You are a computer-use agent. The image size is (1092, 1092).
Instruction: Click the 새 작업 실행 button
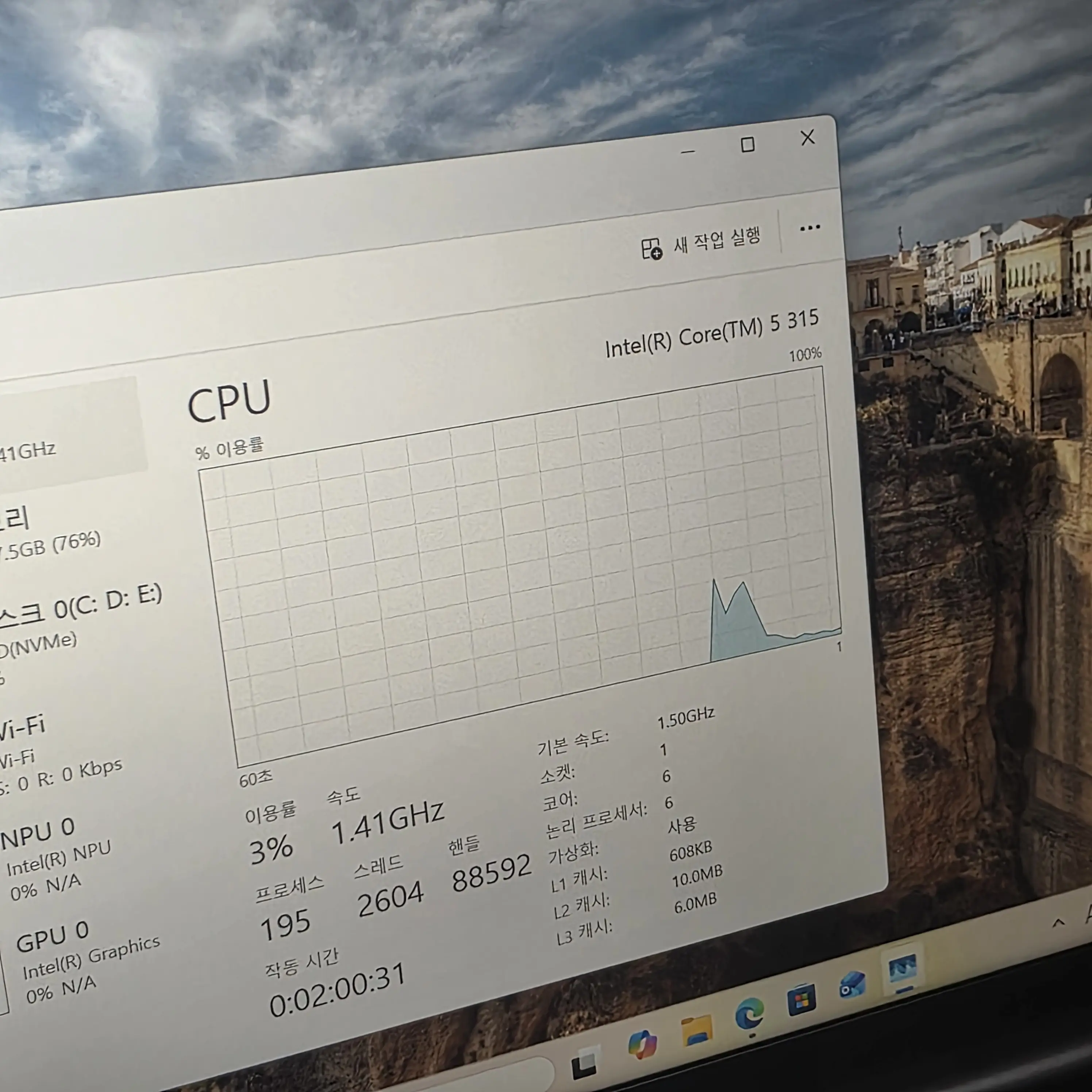pyautogui.click(x=701, y=243)
